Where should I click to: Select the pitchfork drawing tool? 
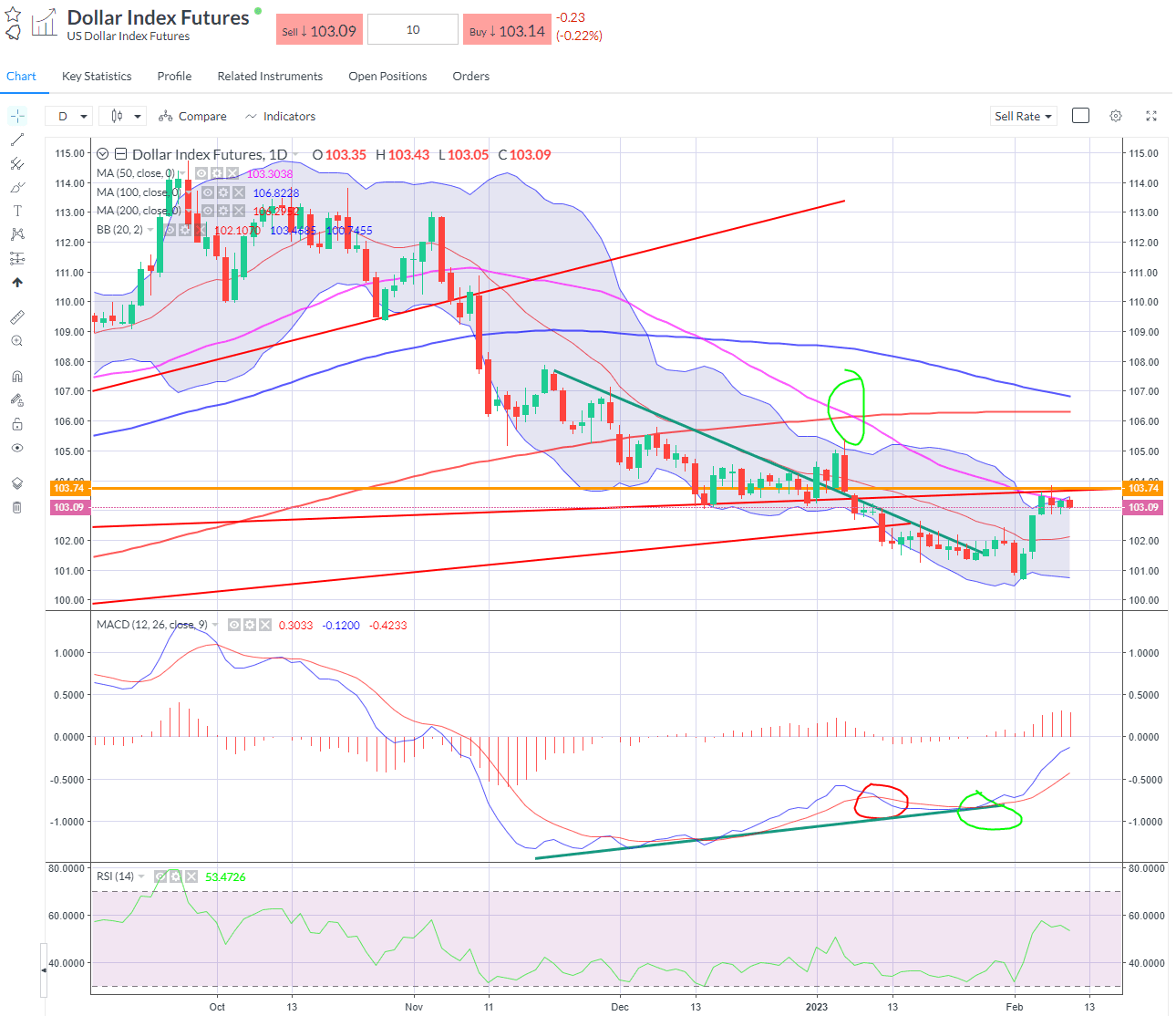17,163
